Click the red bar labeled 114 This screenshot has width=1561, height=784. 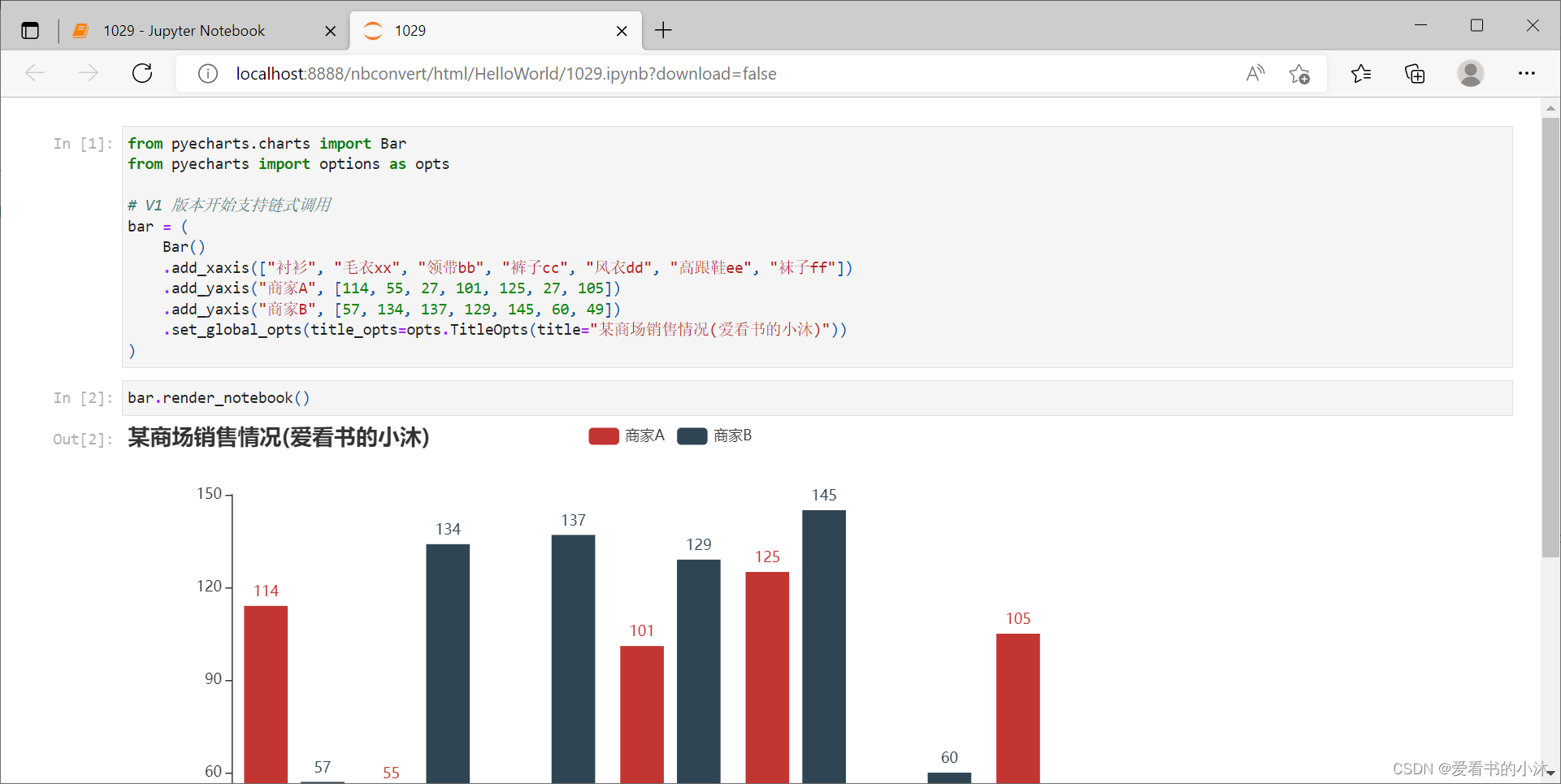coord(266,694)
